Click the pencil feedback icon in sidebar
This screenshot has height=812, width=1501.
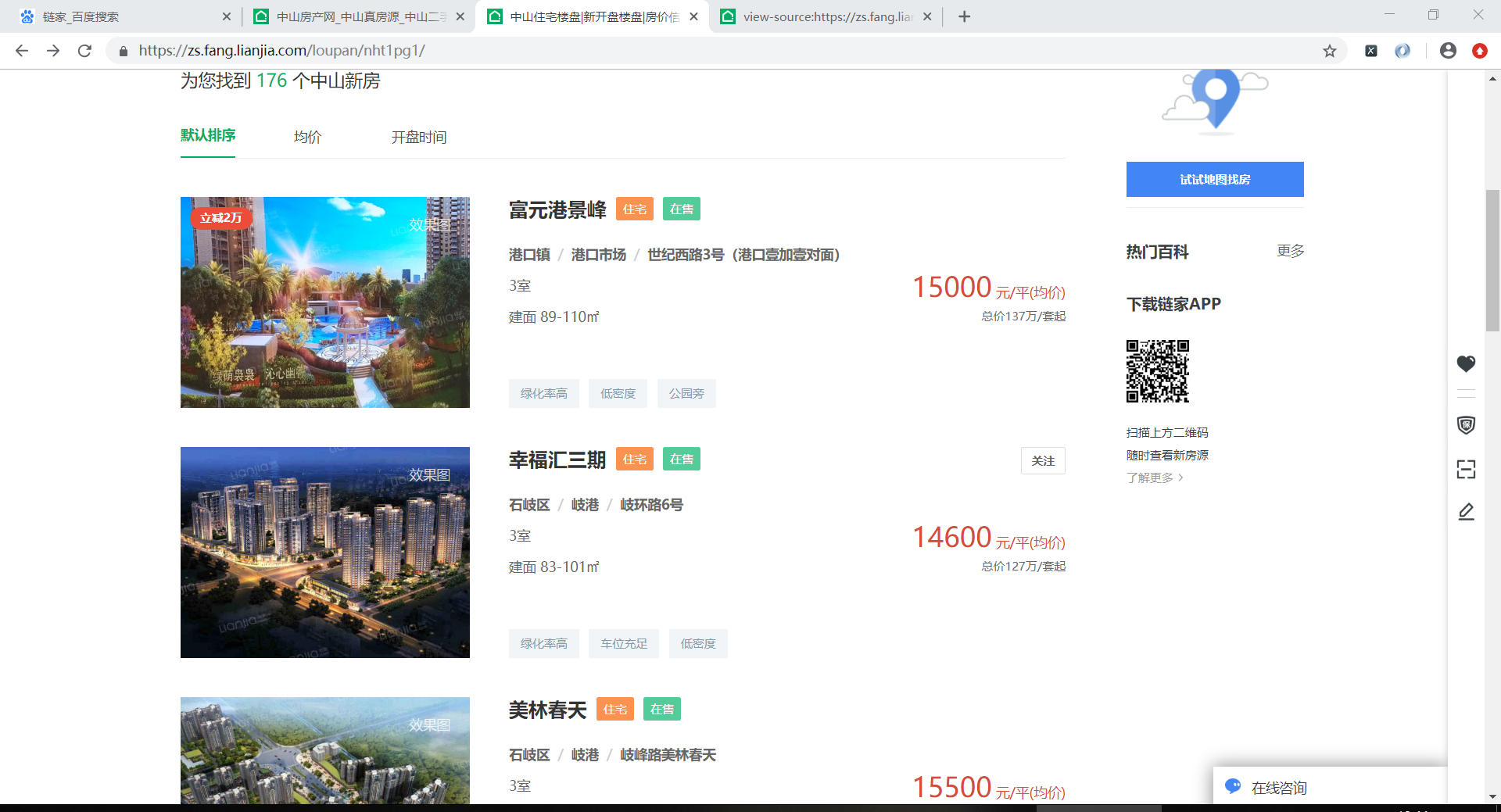[x=1466, y=512]
